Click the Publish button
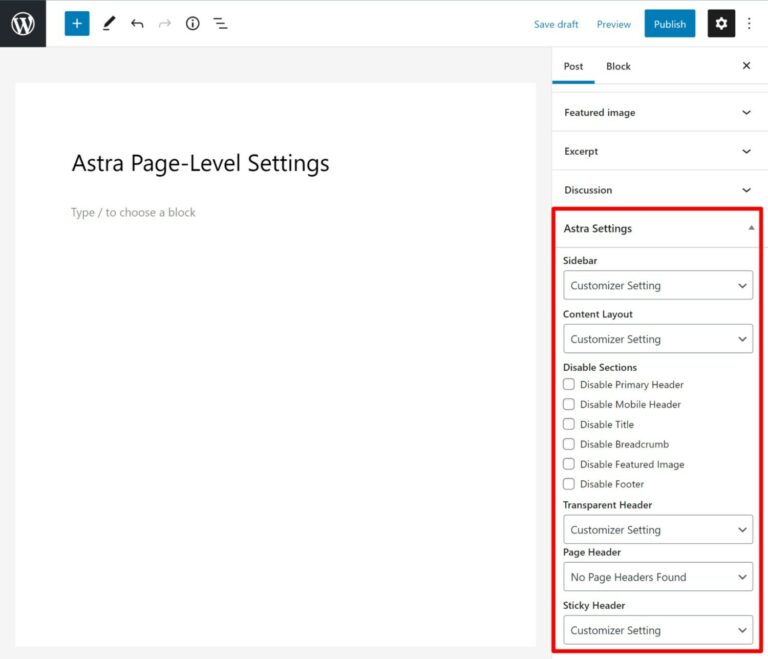 tap(669, 24)
